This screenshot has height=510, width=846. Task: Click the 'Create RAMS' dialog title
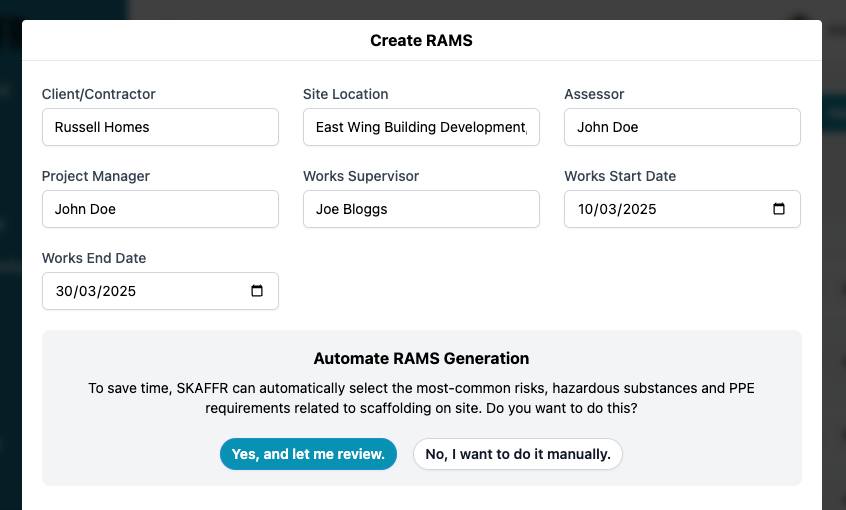[421, 40]
